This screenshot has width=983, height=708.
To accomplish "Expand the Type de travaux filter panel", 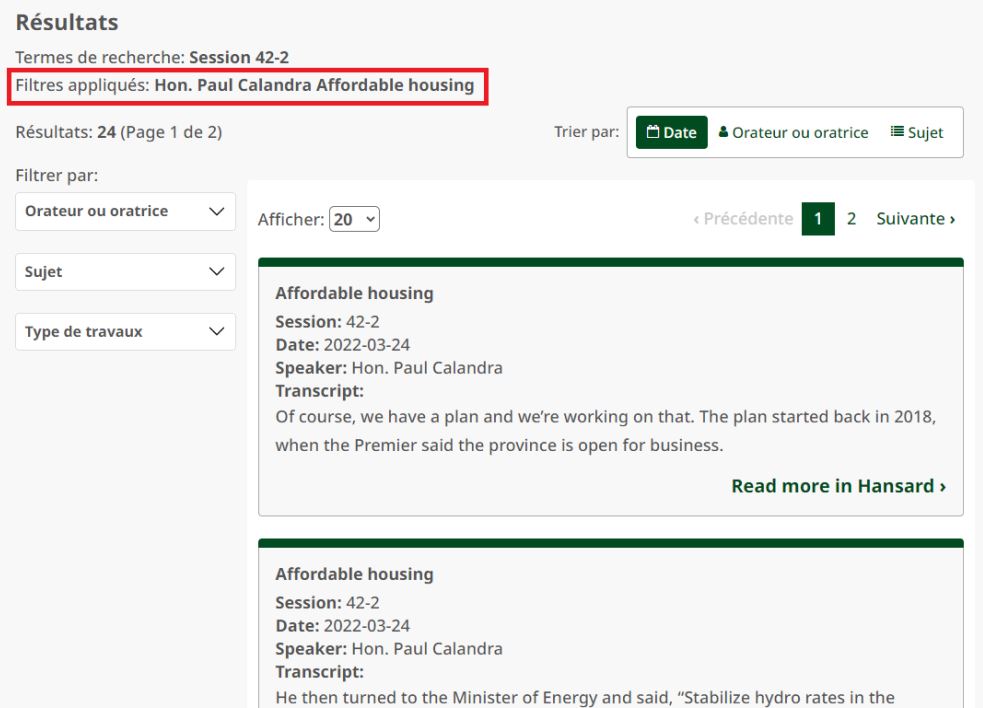I will tap(125, 332).
